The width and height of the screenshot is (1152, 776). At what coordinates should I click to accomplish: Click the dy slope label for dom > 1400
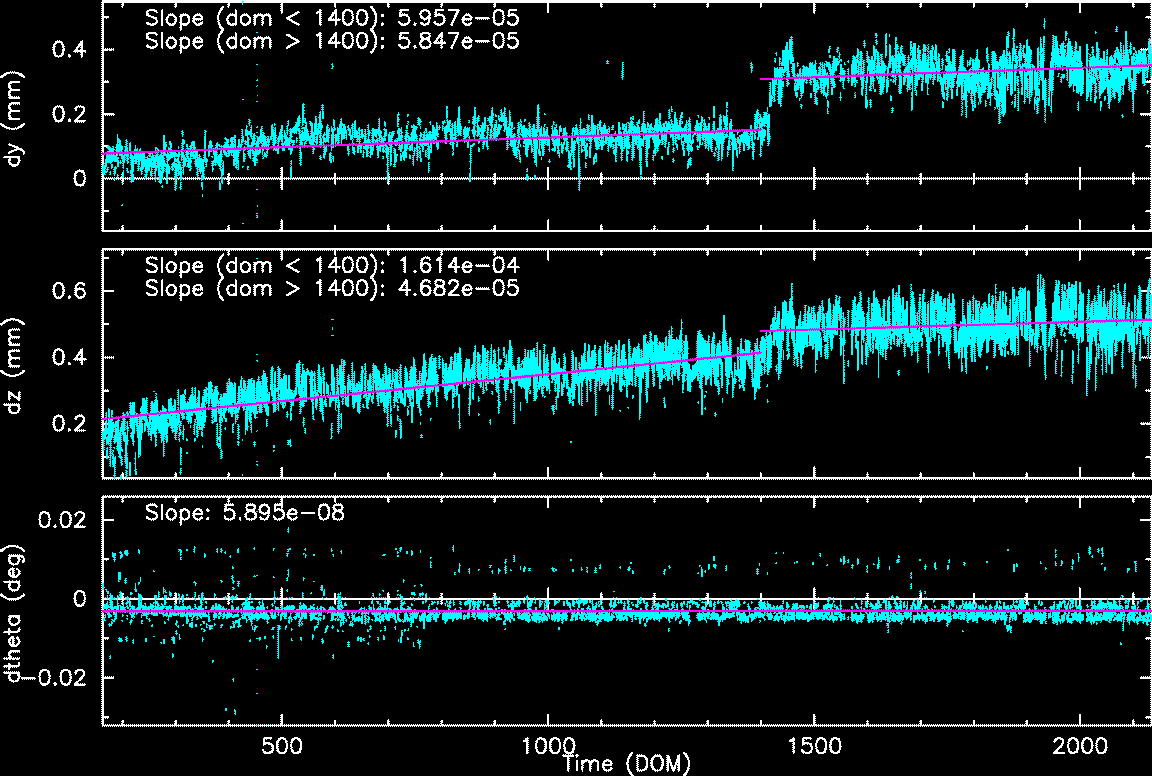coord(331,41)
